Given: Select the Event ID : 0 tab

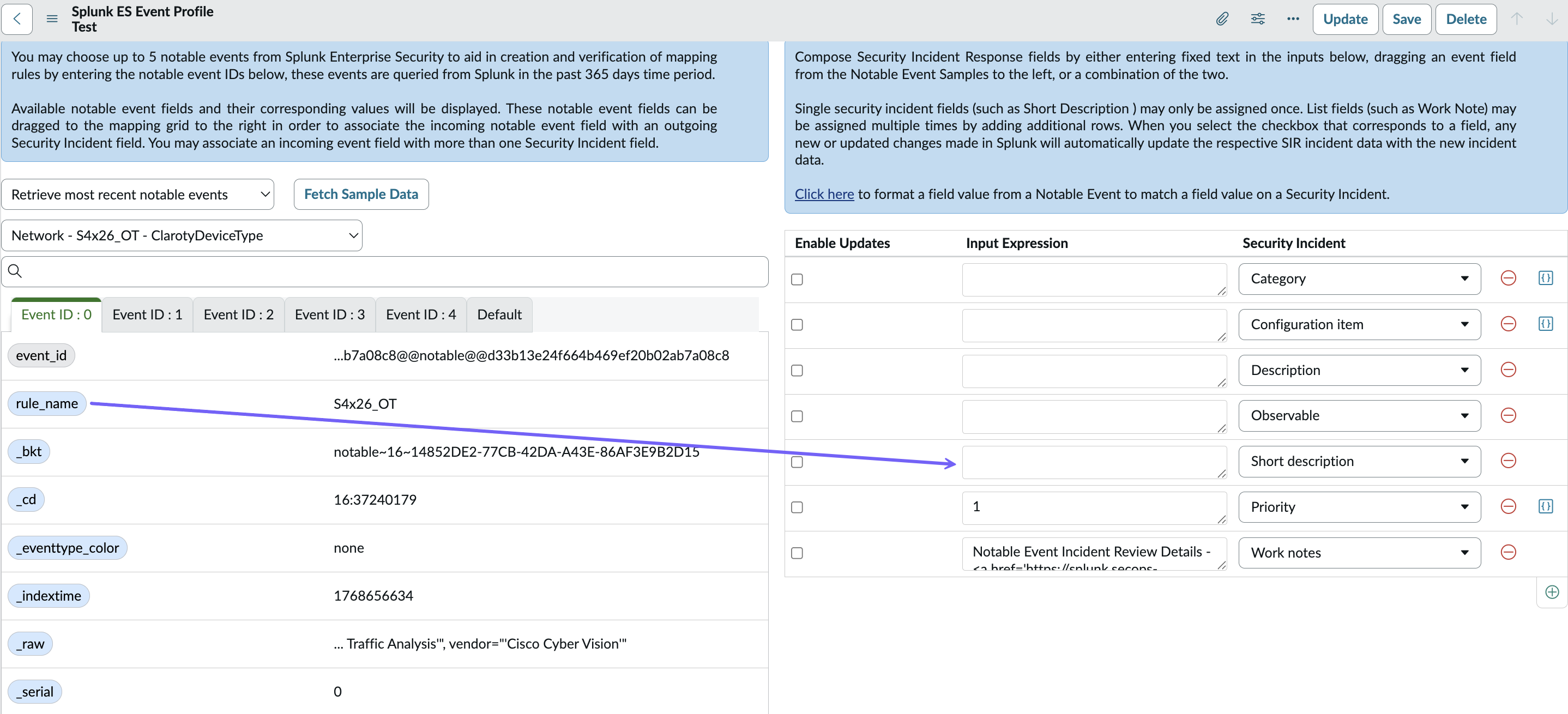Looking at the screenshot, I should coord(57,314).
